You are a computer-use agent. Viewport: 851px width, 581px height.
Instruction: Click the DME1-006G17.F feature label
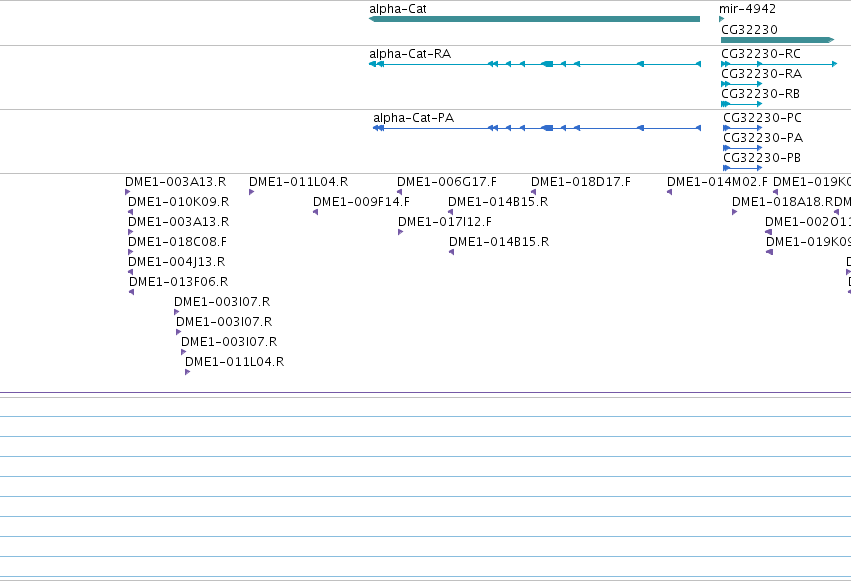click(447, 182)
